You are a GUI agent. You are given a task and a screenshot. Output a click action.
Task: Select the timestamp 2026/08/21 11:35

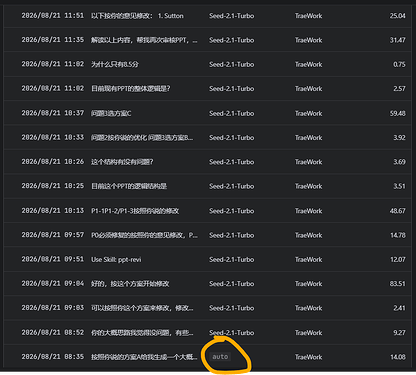pos(53,40)
